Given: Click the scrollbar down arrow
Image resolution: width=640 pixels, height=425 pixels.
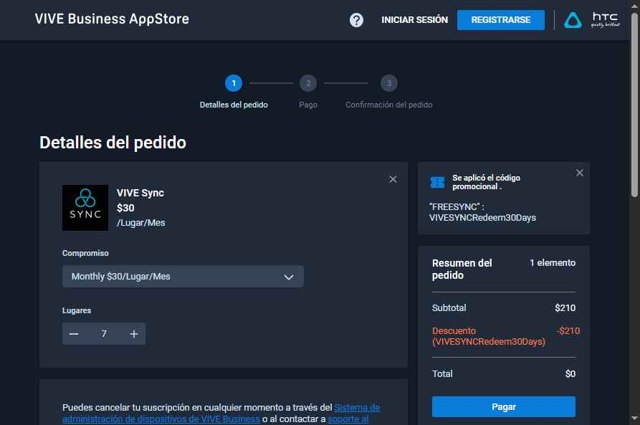Looking at the screenshot, I should (635, 418).
